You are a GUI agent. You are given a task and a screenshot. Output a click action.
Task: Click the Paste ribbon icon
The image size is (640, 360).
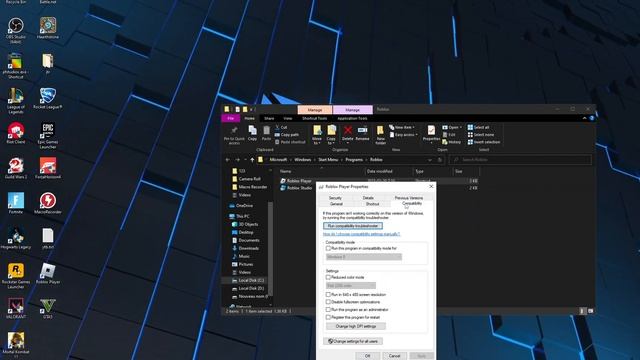click(266, 133)
